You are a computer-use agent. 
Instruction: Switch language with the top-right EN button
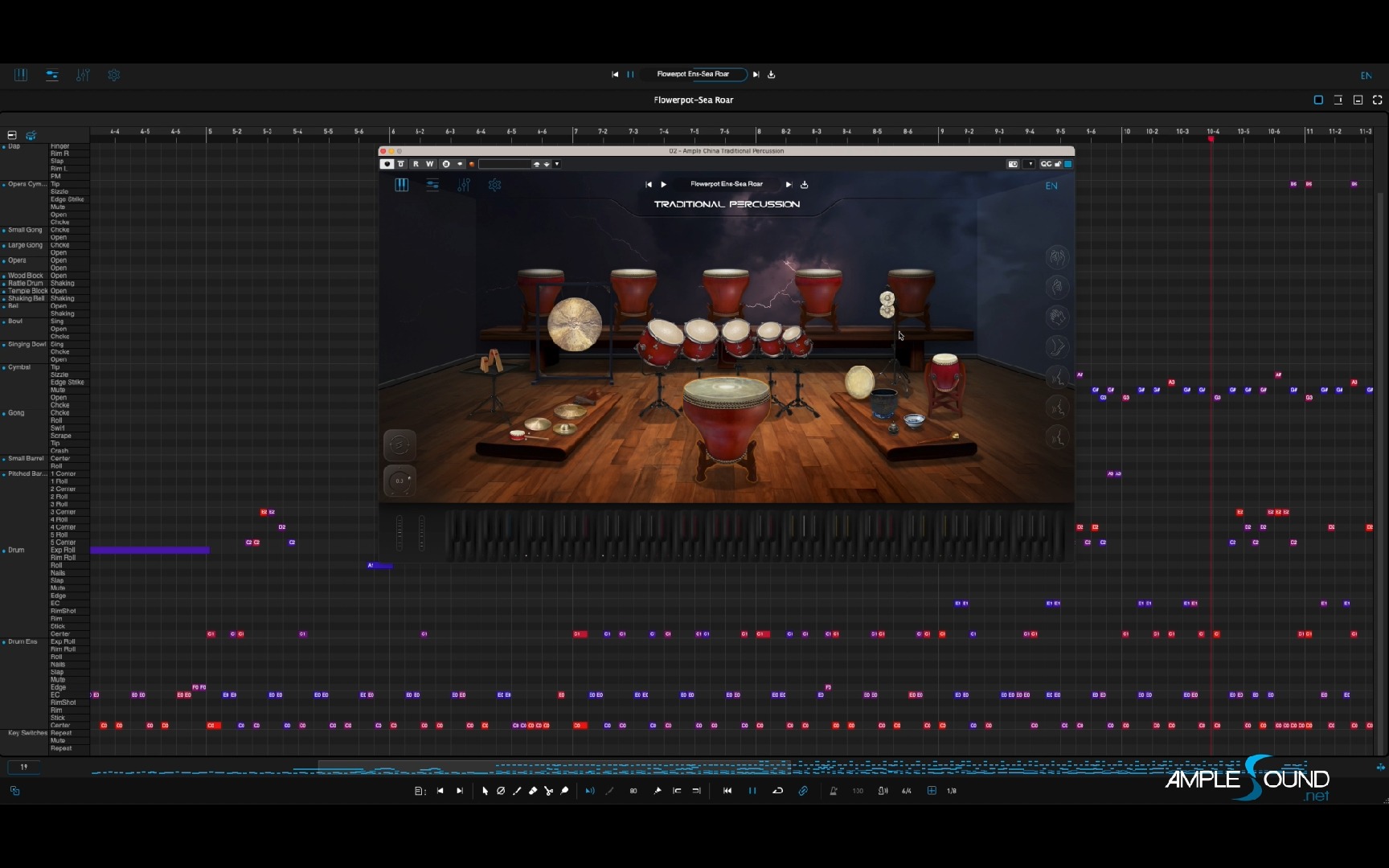1366,76
